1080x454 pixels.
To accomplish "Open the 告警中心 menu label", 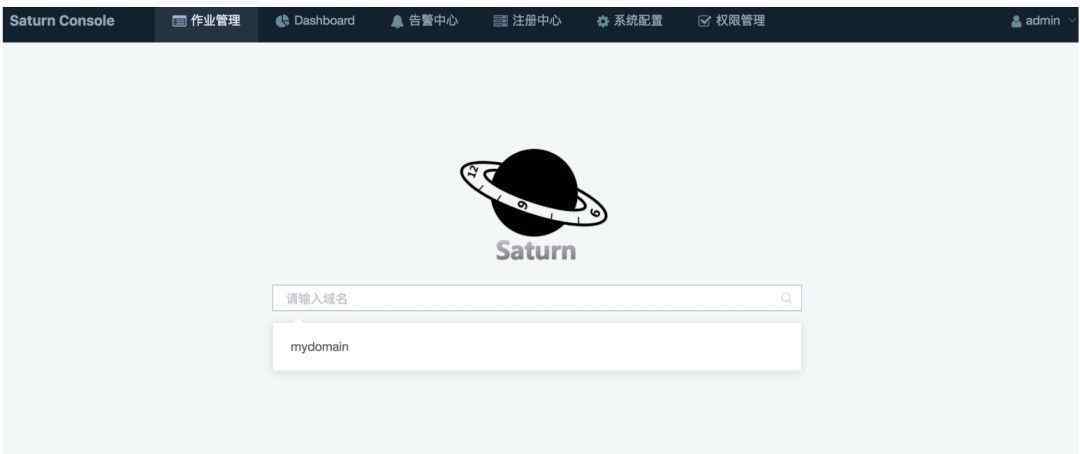I will click(433, 21).
